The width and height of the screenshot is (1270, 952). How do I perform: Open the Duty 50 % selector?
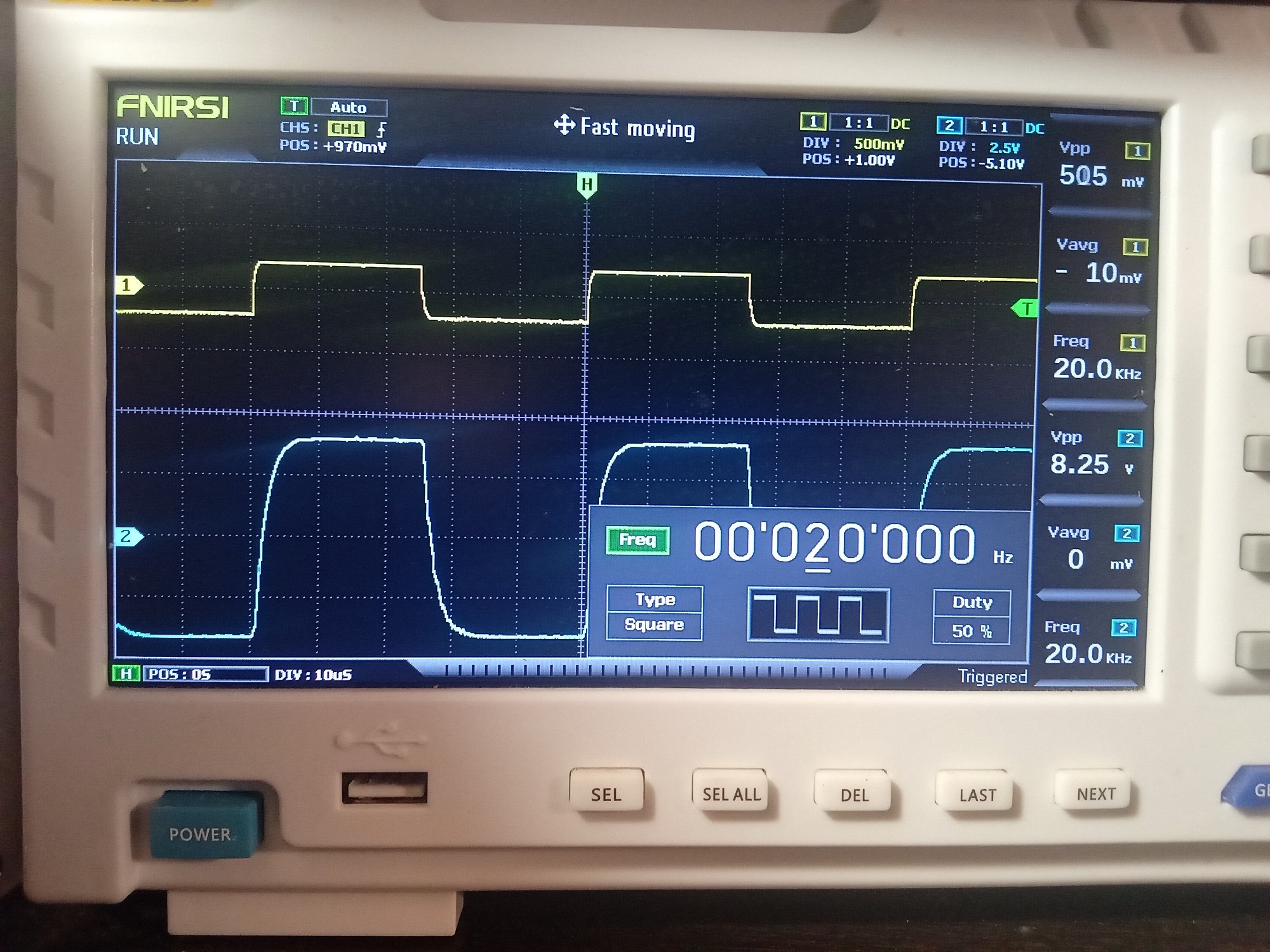(972, 616)
